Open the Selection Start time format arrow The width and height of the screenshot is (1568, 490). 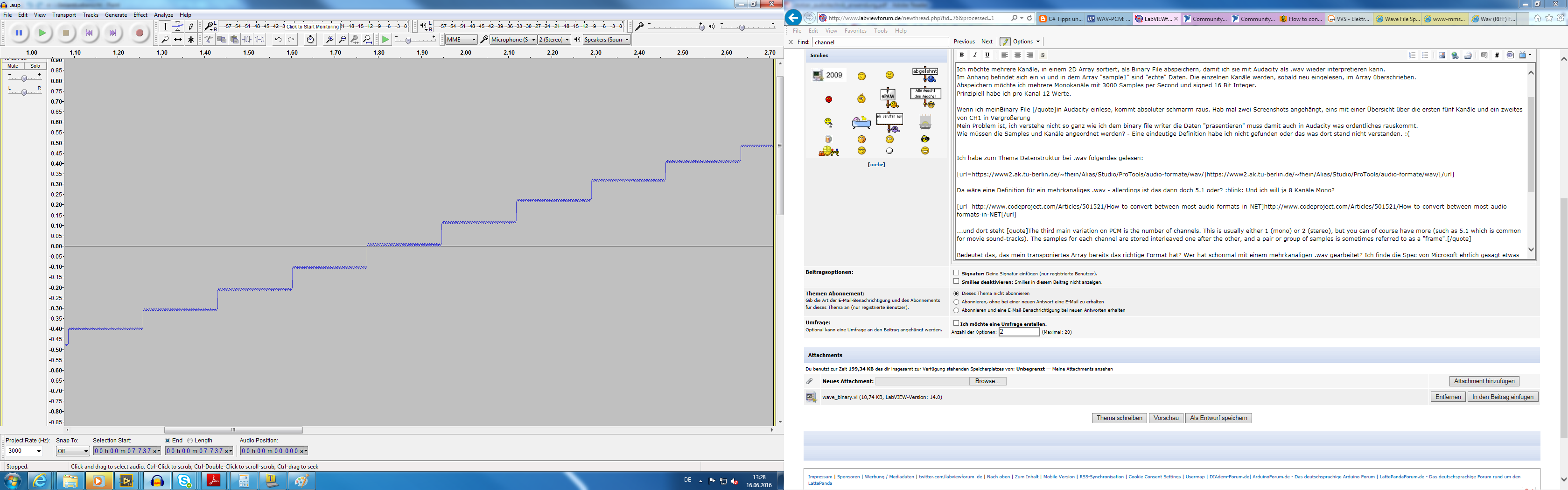pyautogui.click(x=159, y=451)
